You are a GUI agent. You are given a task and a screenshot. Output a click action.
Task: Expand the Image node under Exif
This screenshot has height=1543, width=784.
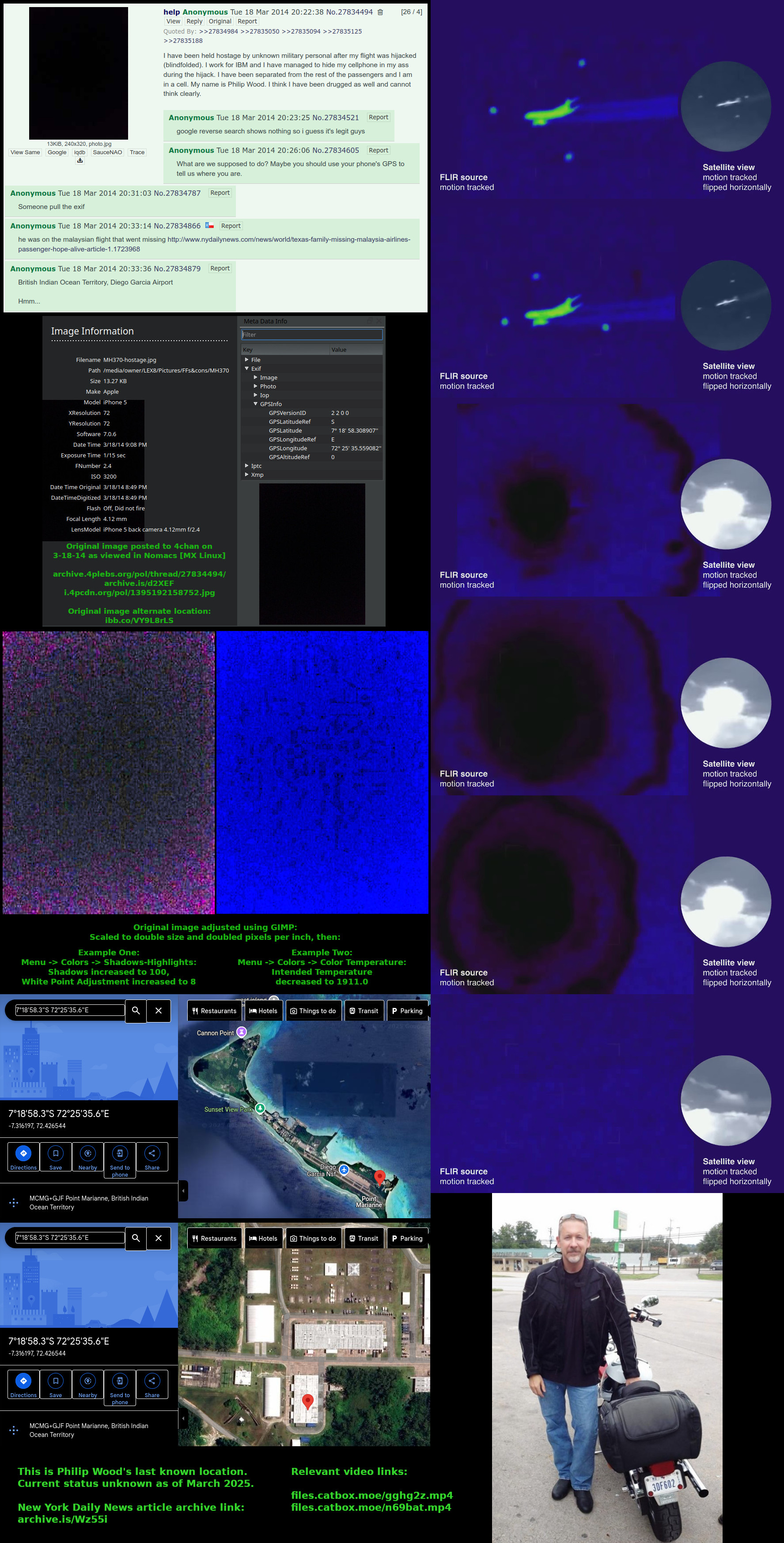tap(256, 377)
